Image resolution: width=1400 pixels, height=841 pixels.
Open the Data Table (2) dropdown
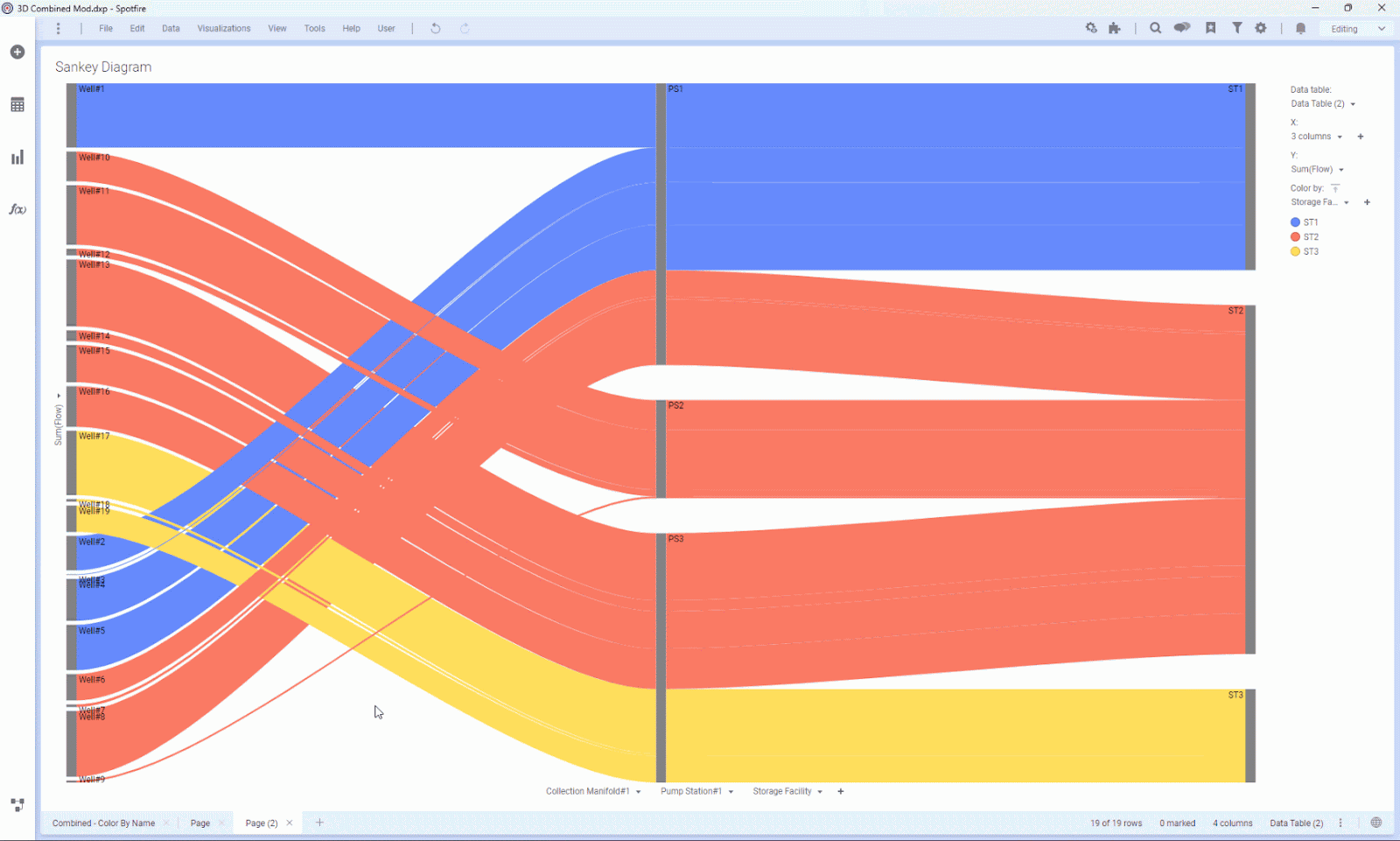(1321, 103)
